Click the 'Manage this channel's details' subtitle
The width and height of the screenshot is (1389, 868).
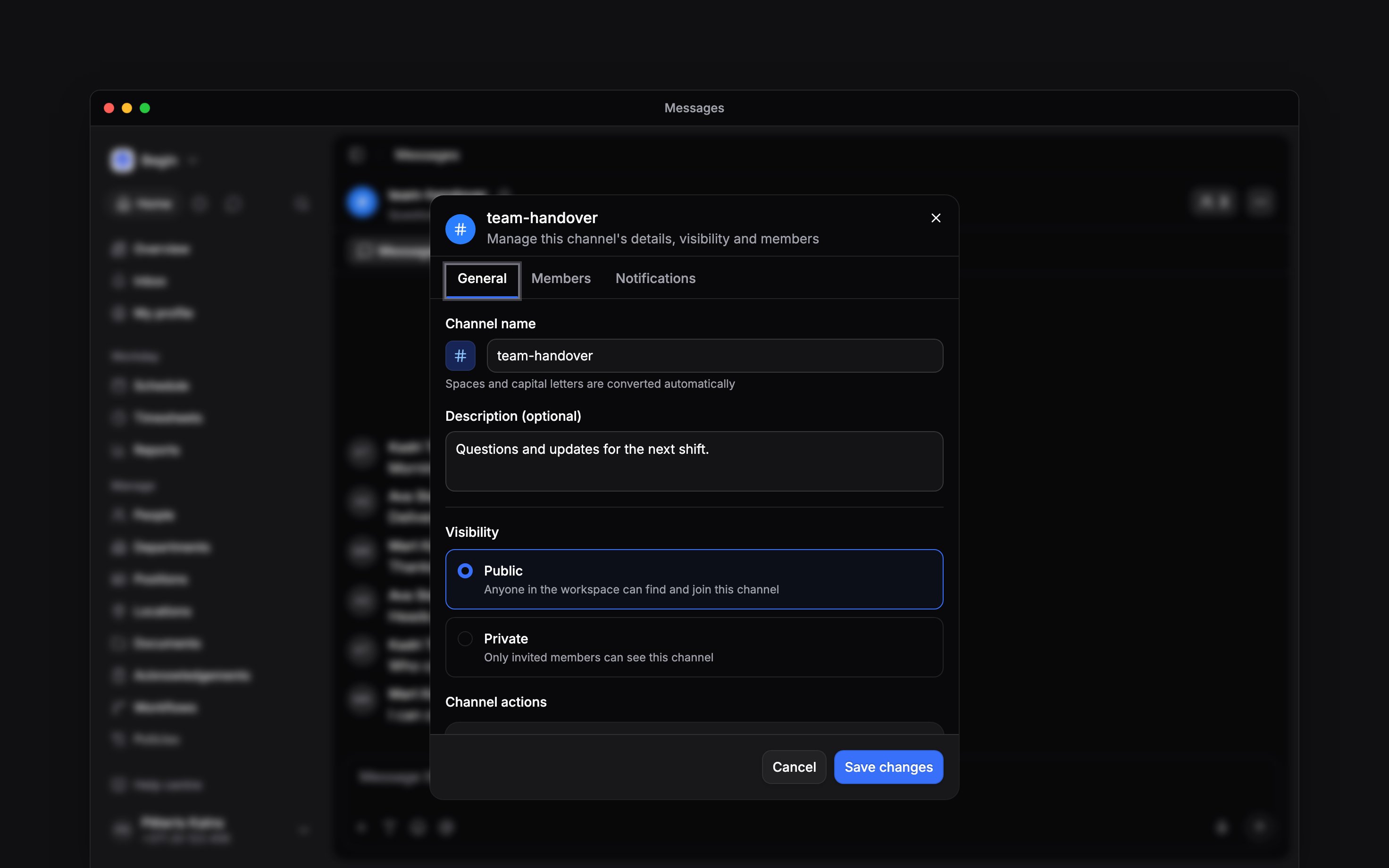653,239
